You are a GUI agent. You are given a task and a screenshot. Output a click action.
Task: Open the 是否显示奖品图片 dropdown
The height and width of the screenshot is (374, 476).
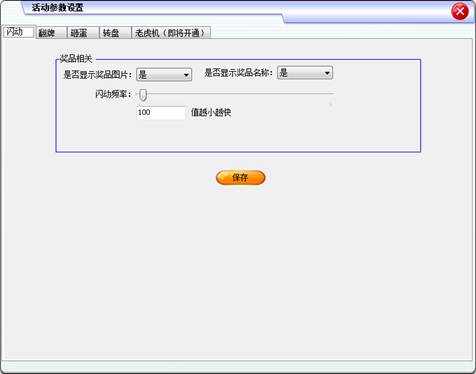pyautogui.click(x=164, y=75)
